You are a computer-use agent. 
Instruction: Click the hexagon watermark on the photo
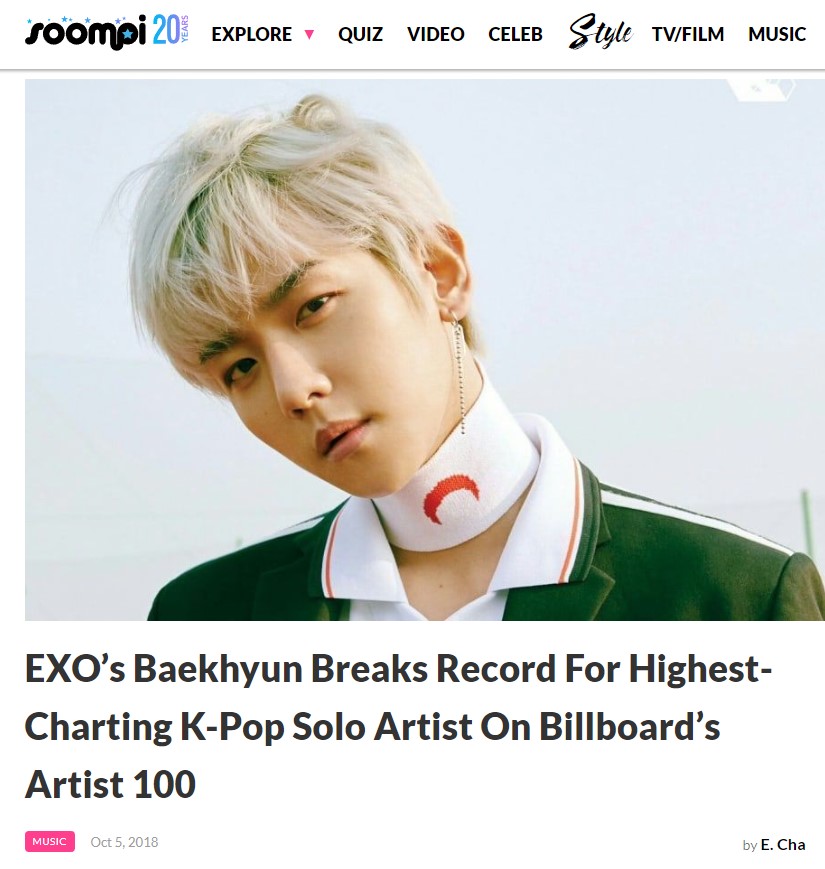(761, 90)
